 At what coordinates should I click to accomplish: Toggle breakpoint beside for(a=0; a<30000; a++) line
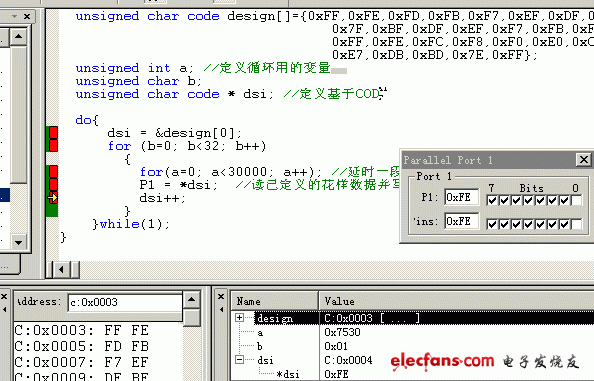click(53, 172)
